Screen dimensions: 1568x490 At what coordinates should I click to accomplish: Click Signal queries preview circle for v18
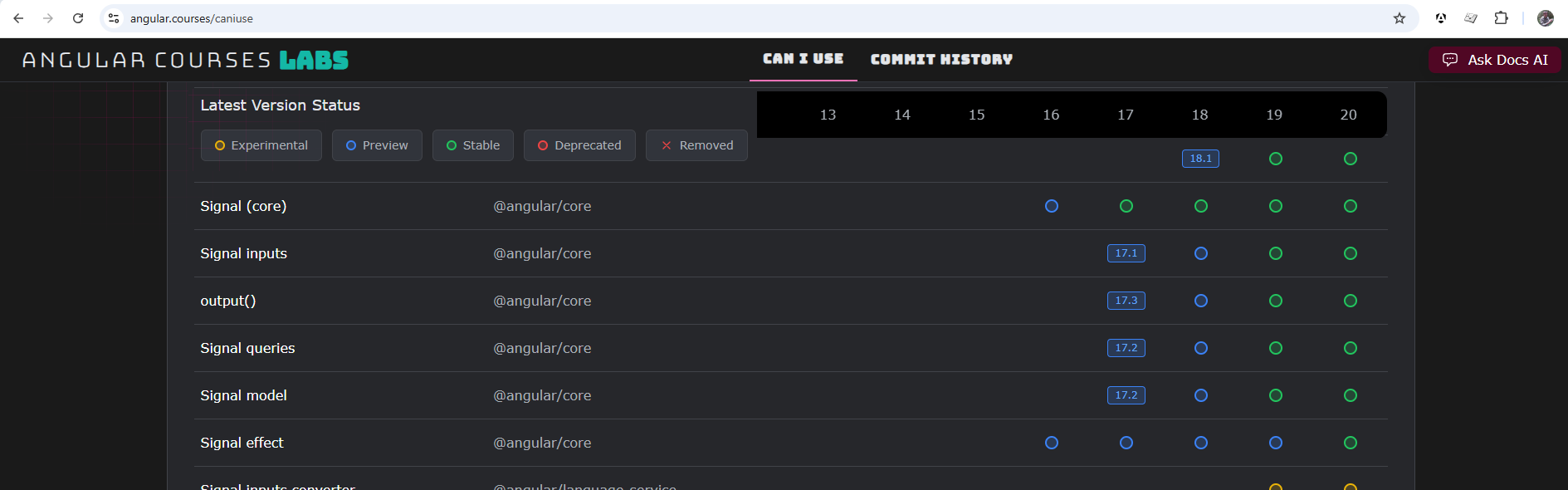1201,348
